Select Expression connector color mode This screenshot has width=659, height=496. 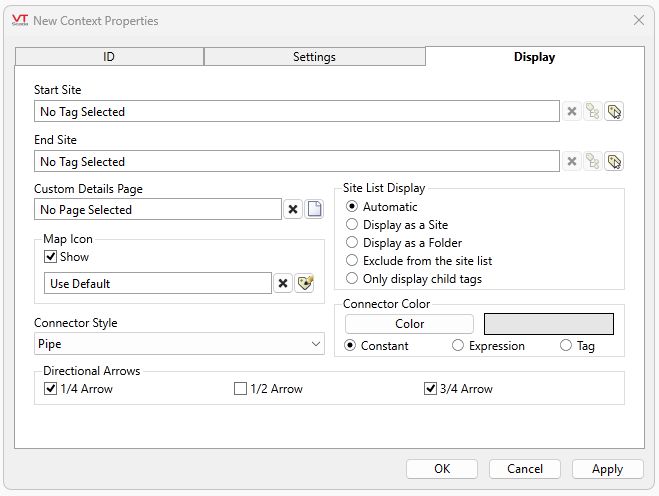458,346
